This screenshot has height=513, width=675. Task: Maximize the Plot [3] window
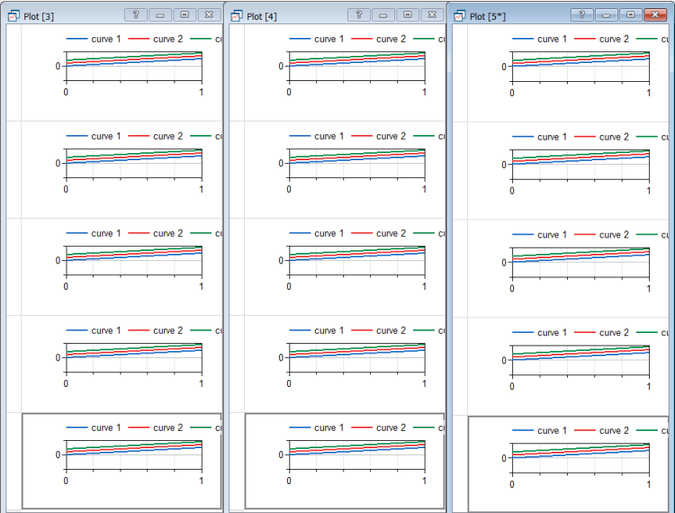coord(184,15)
